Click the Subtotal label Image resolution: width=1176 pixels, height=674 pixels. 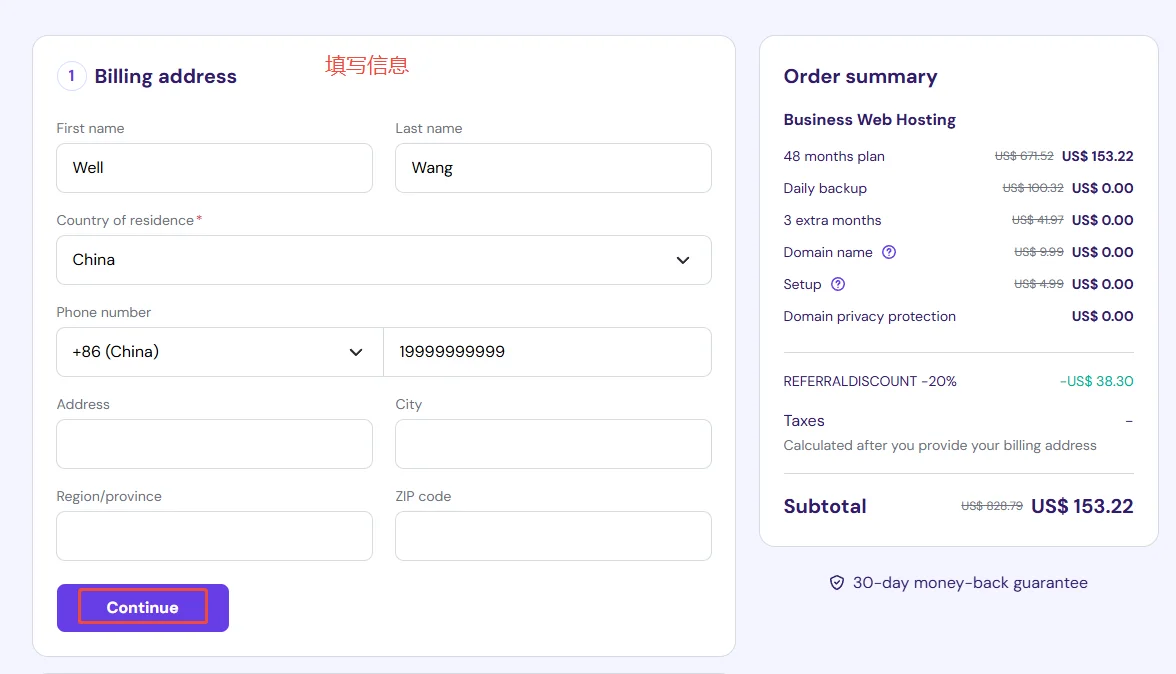[825, 506]
